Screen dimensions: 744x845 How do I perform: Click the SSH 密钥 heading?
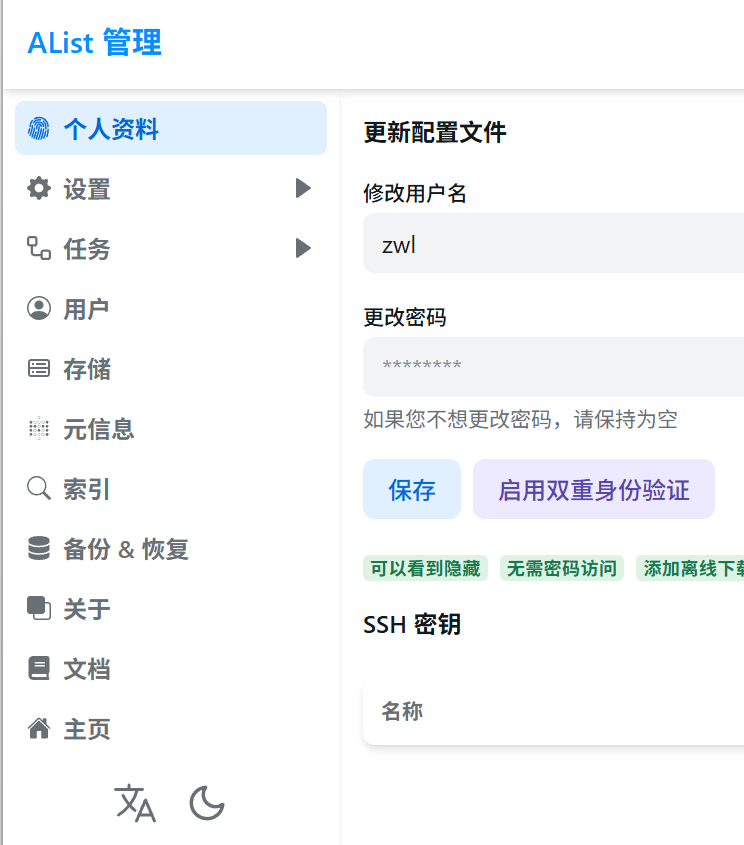click(412, 625)
